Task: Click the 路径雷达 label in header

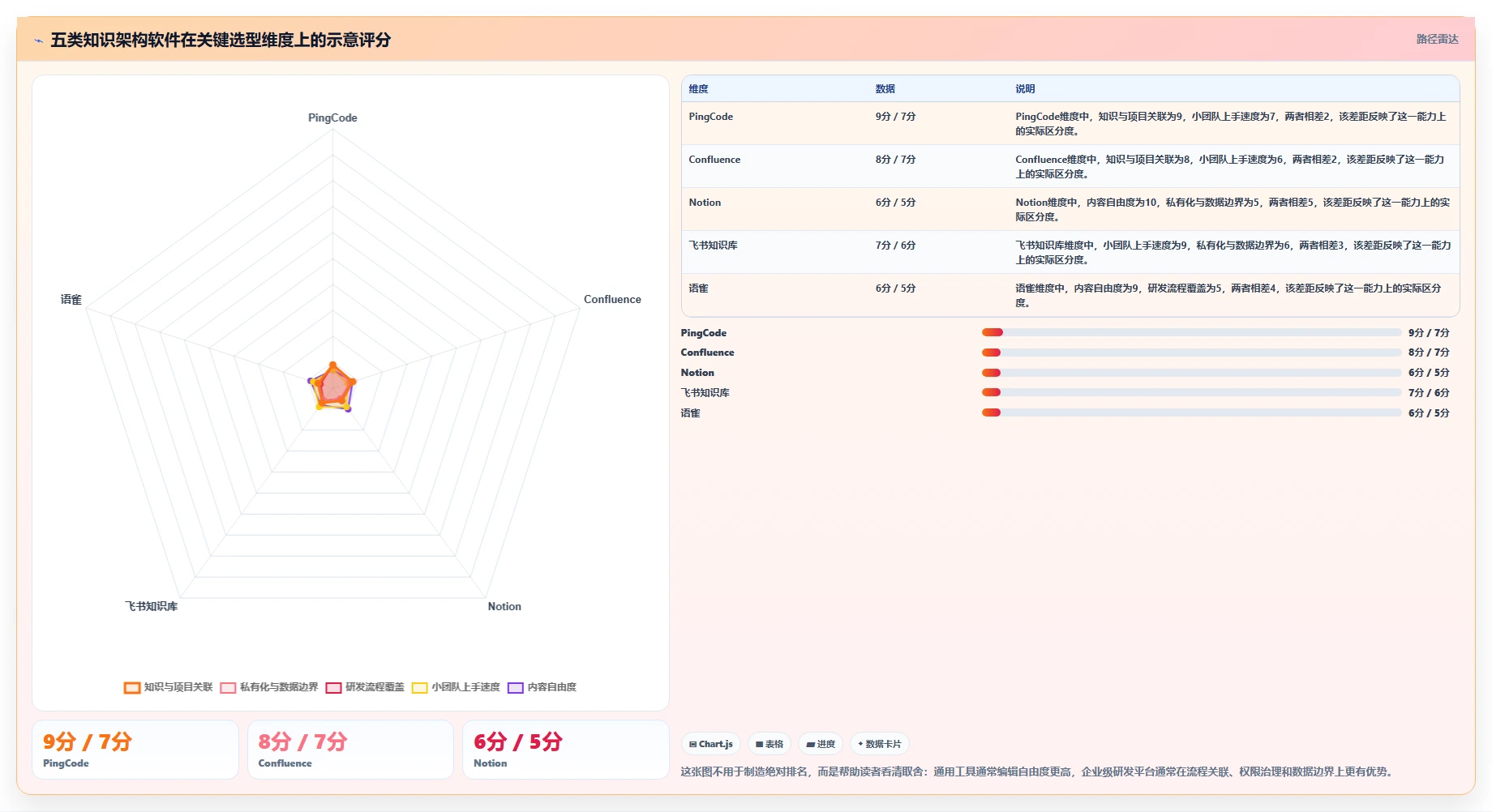Action: pyautogui.click(x=1437, y=39)
